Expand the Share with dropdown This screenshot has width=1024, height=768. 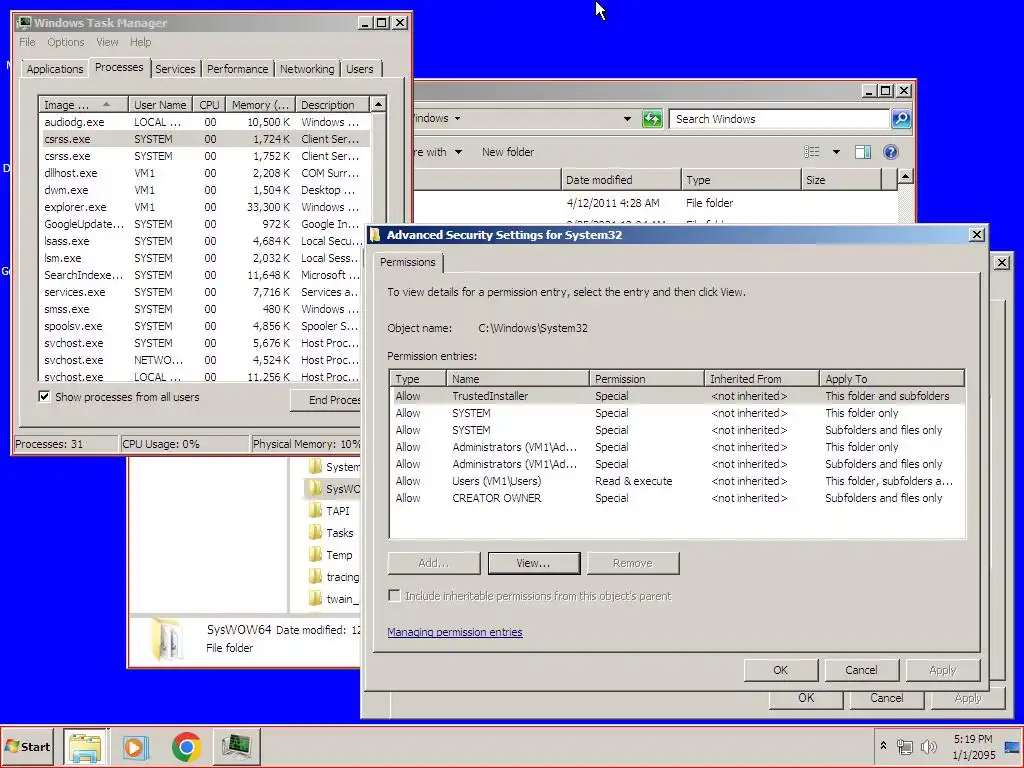pos(458,152)
